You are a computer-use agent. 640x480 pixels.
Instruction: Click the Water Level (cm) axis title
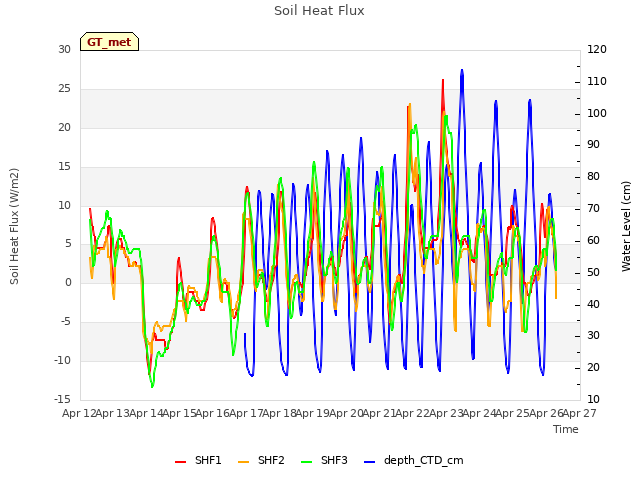[626, 226]
